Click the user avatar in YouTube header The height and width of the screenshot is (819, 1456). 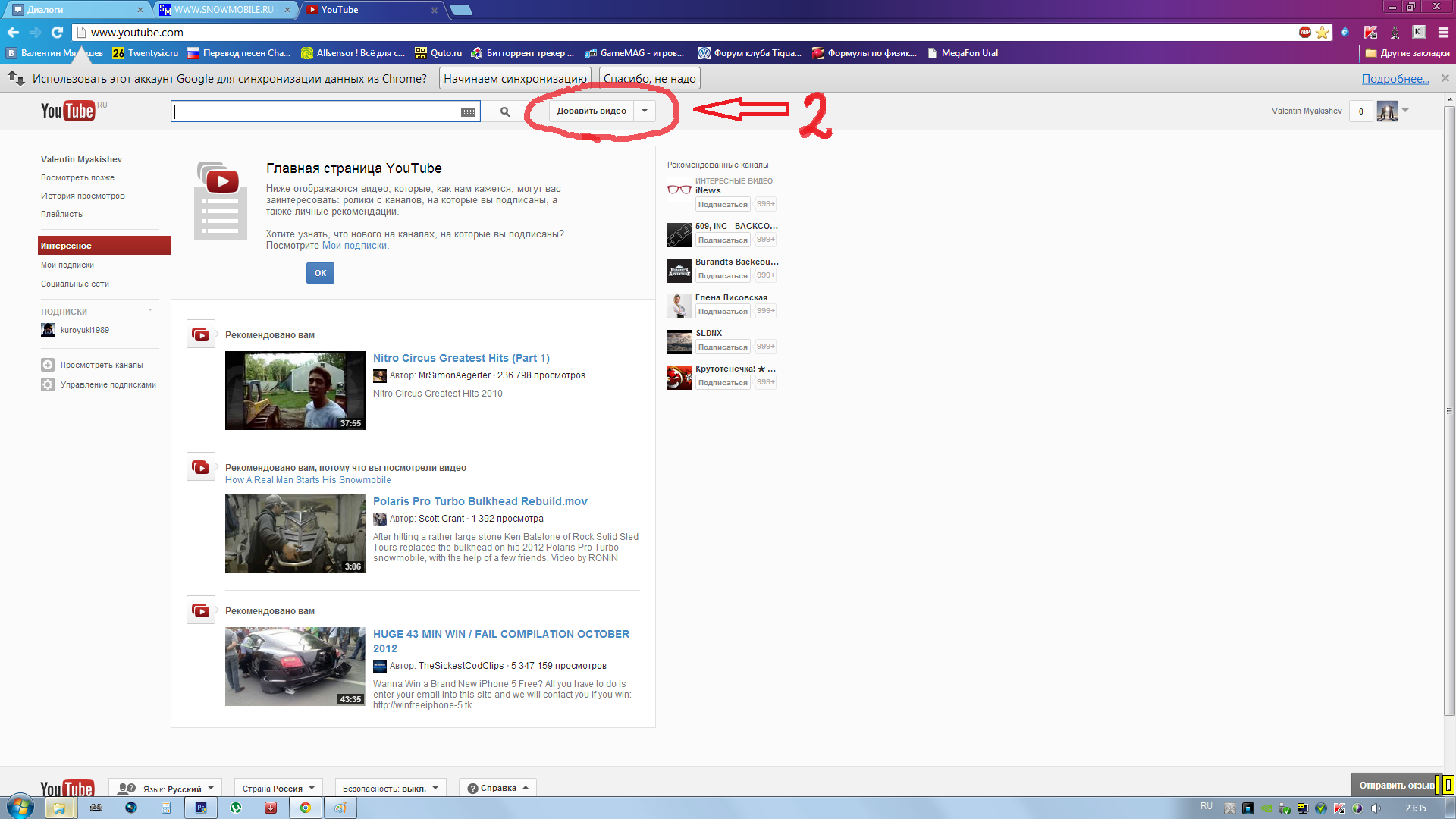click(x=1387, y=111)
